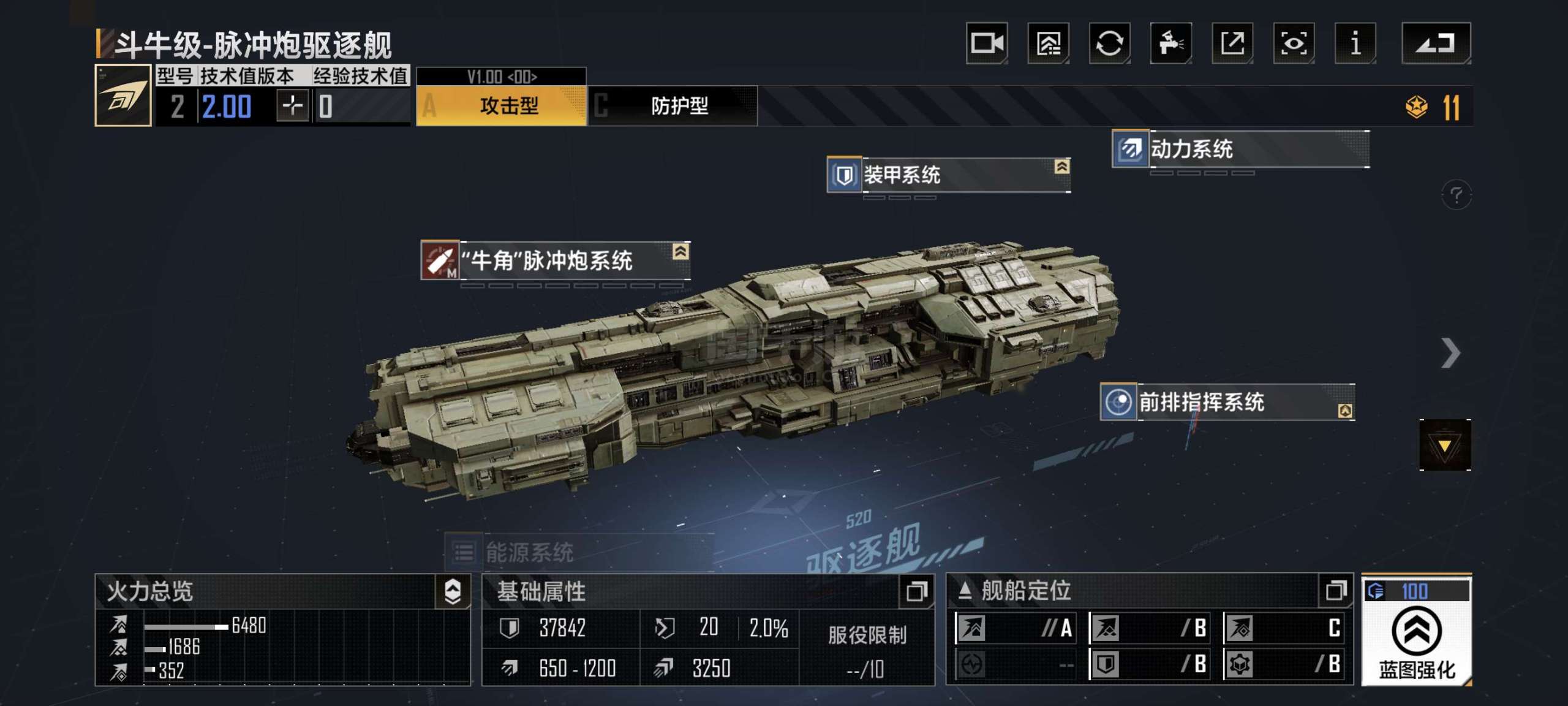Click the round question mark help icon

pos(1457,195)
